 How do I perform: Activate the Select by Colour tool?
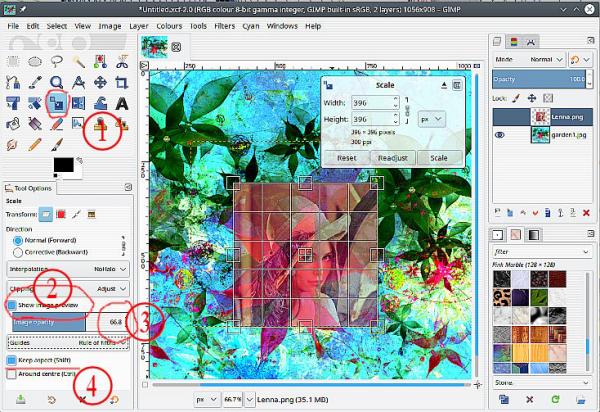point(100,61)
